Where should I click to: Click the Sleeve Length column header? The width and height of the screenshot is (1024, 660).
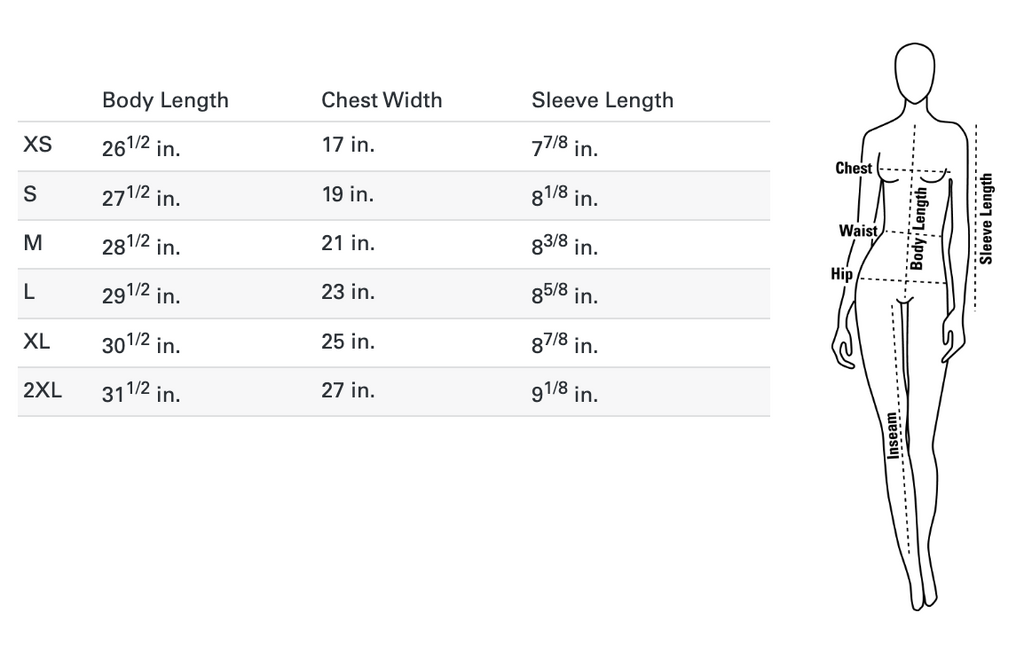point(602,100)
